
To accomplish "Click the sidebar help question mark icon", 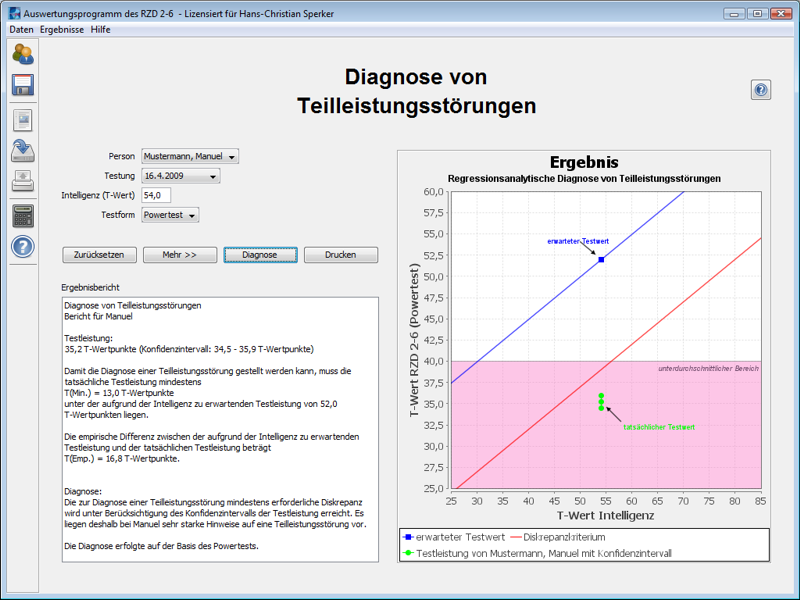I will point(22,247).
